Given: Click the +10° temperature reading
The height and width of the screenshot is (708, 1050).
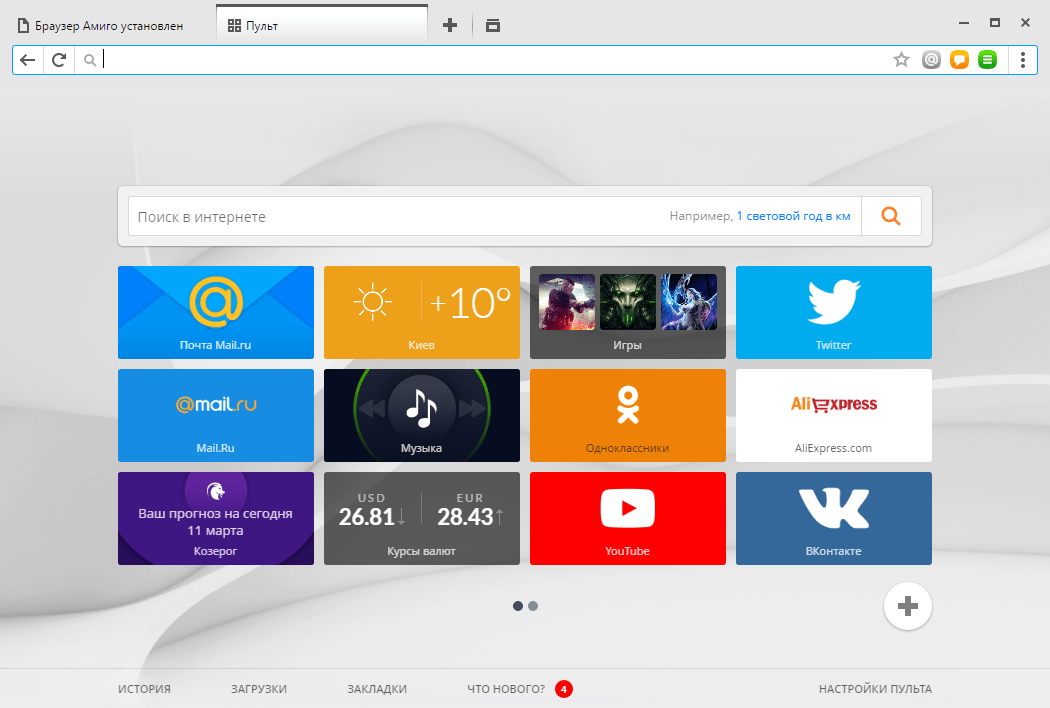Looking at the screenshot, I should 471,303.
